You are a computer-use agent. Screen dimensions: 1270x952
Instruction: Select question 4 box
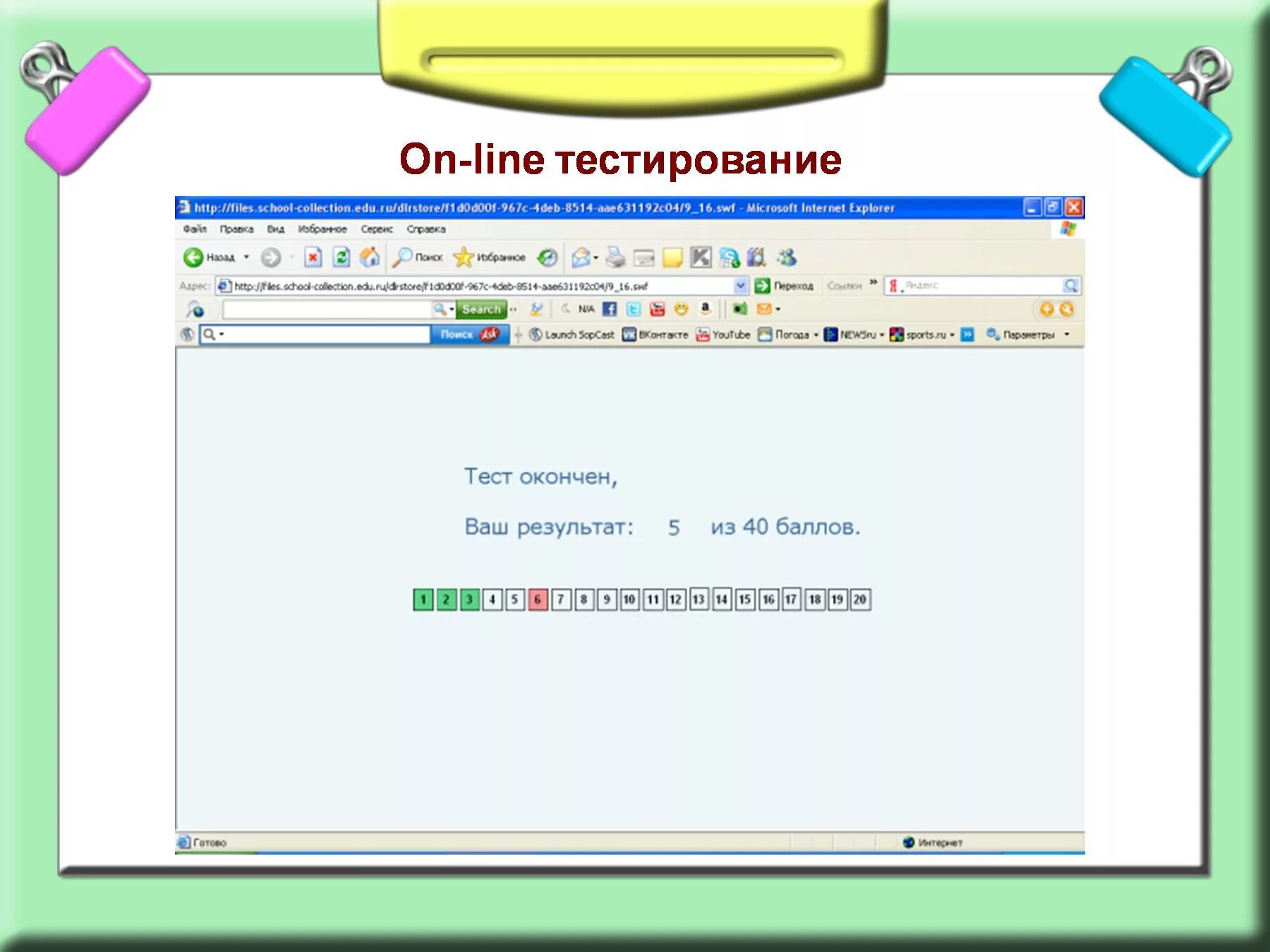point(492,599)
